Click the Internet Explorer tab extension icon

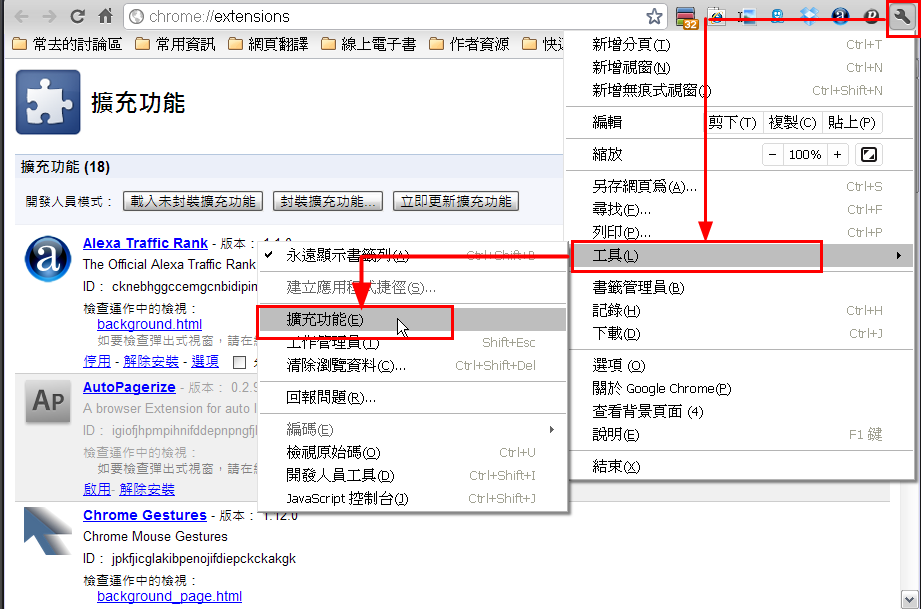click(x=717, y=16)
